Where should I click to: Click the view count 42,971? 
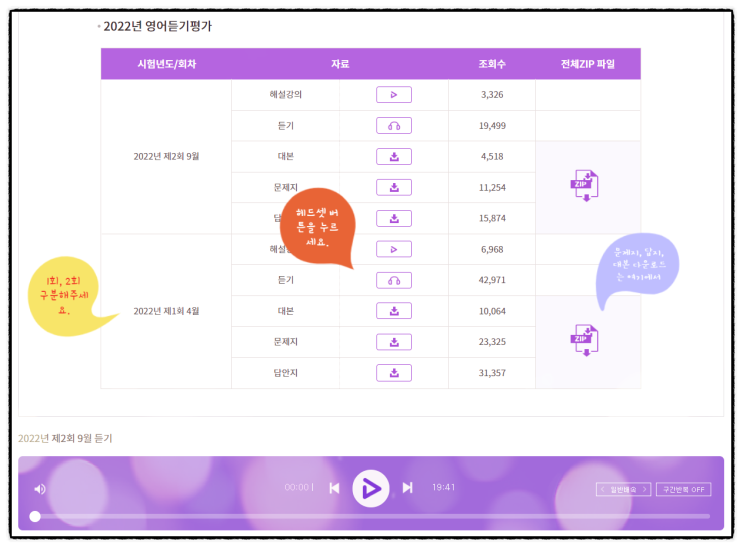coord(492,280)
